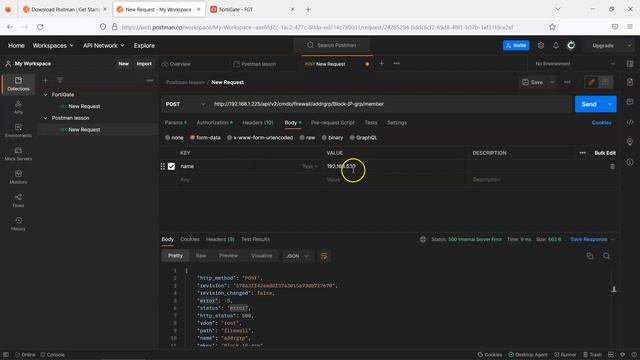Open the Pre-request Script tab
This screenshot has width=640, height=360.
tap(333, 122)
